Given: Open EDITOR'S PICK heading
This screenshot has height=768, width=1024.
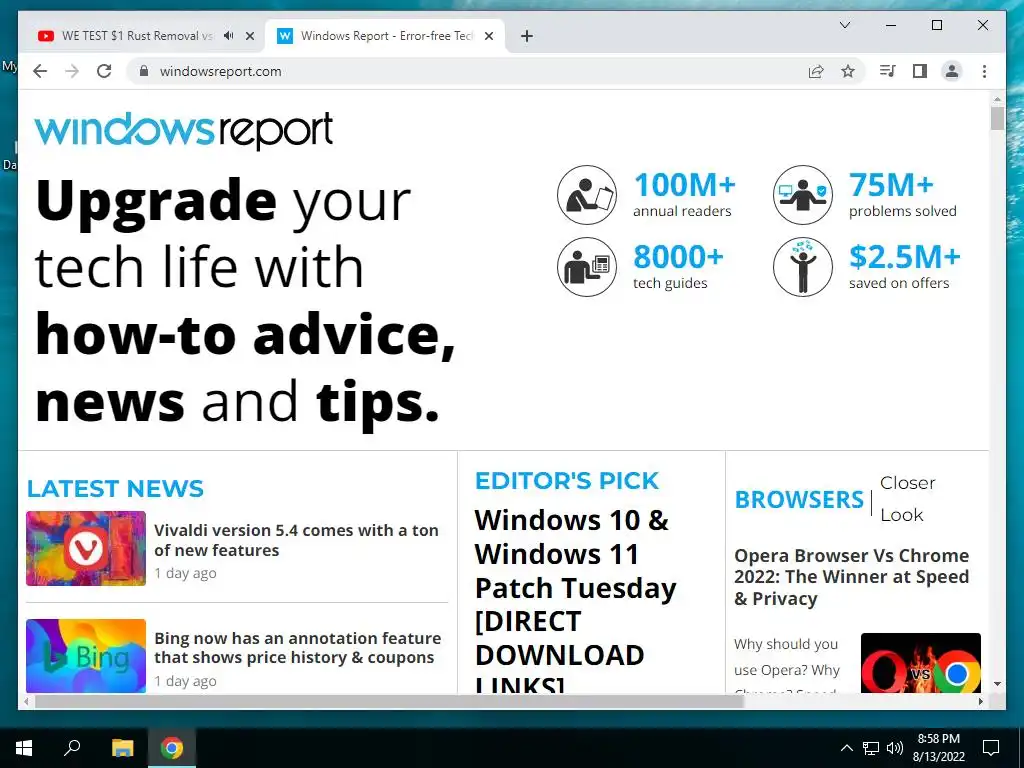Looking at the screenshot, I should (x=566, y=481).
